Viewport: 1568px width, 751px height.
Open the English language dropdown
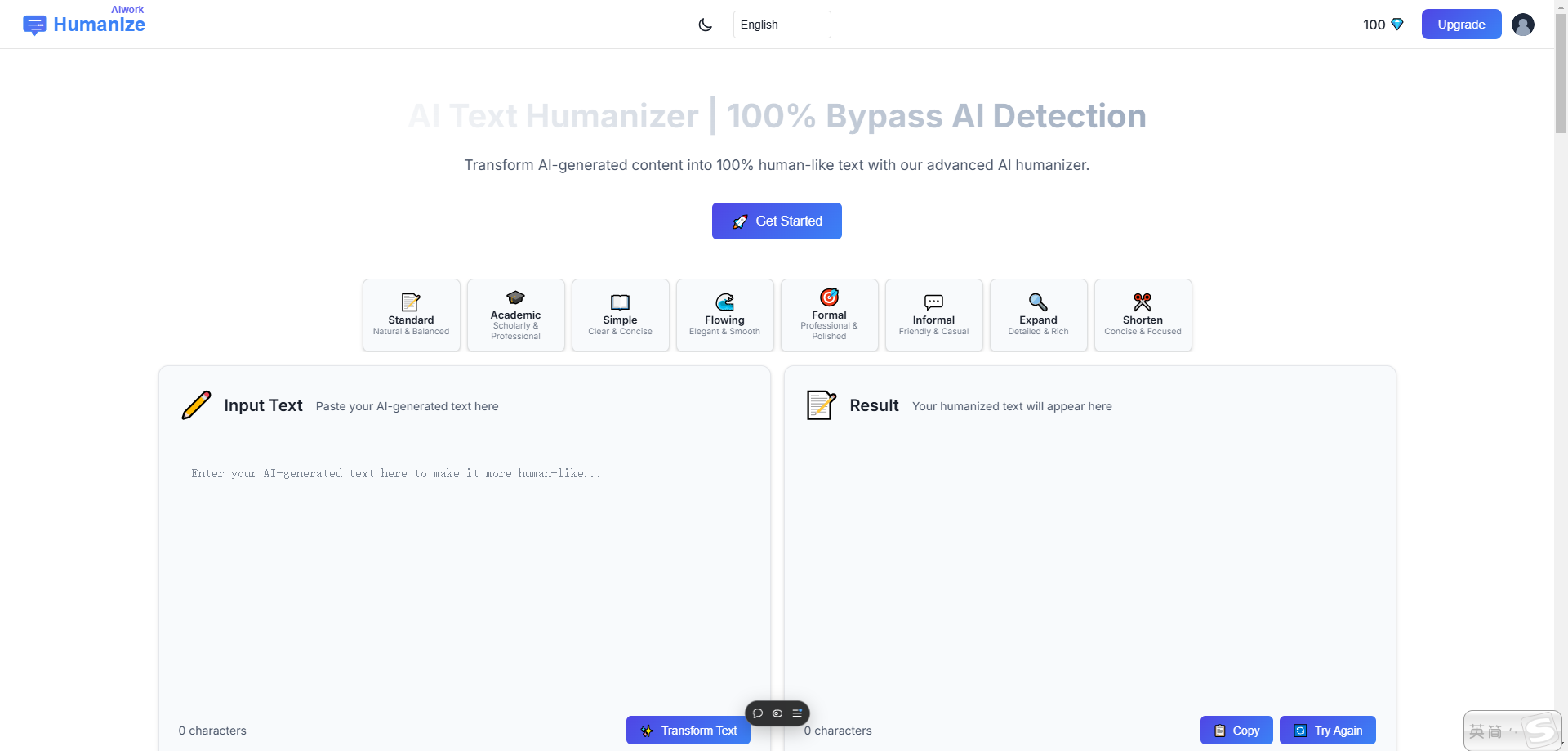click(x=782, y=25)
